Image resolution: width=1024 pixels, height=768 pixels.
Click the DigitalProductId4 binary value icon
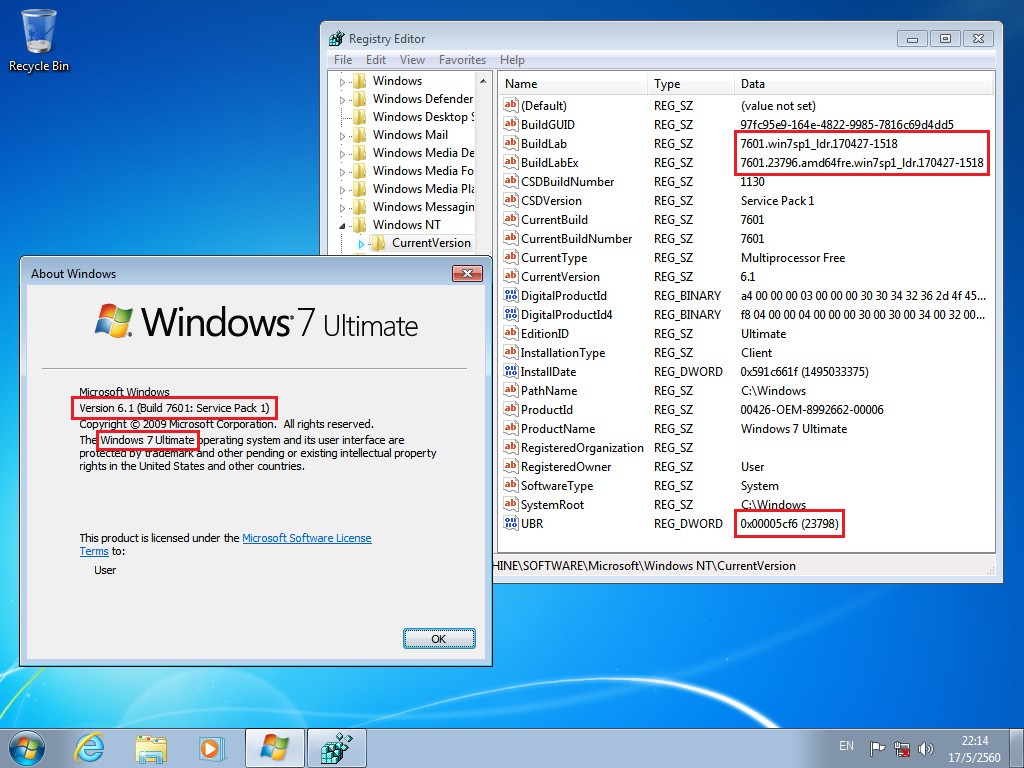pyautogui.click(x=511, y=314)
